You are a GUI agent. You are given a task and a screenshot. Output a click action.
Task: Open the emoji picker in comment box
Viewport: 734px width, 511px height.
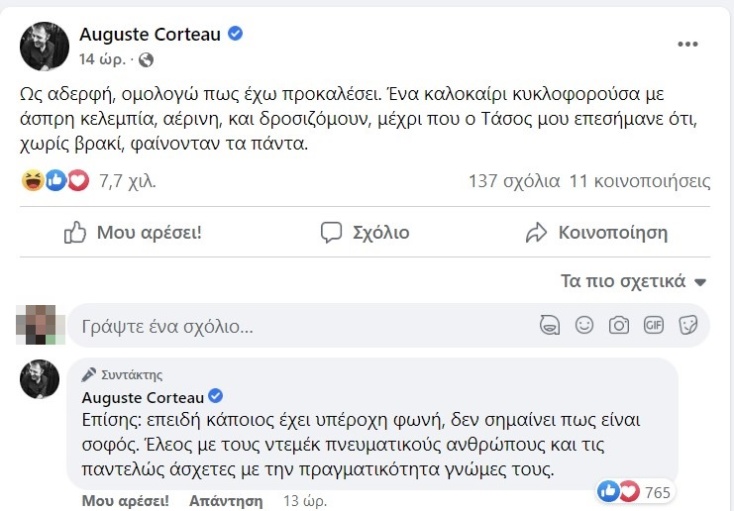point(584,325)
